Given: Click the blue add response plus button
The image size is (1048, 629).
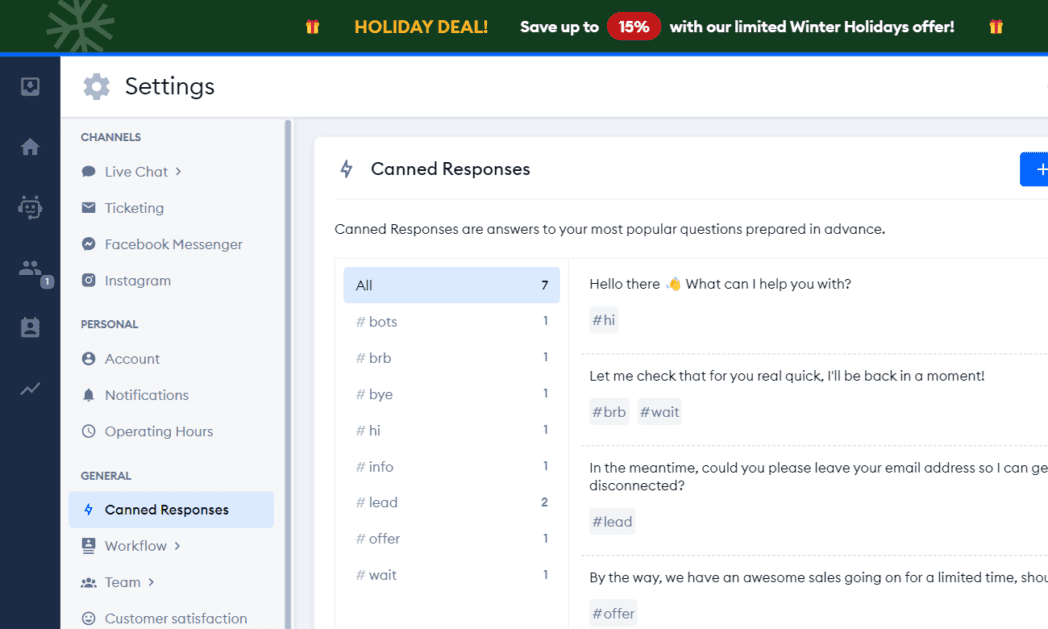Looking at the screenshot, I should point(1035,169).
